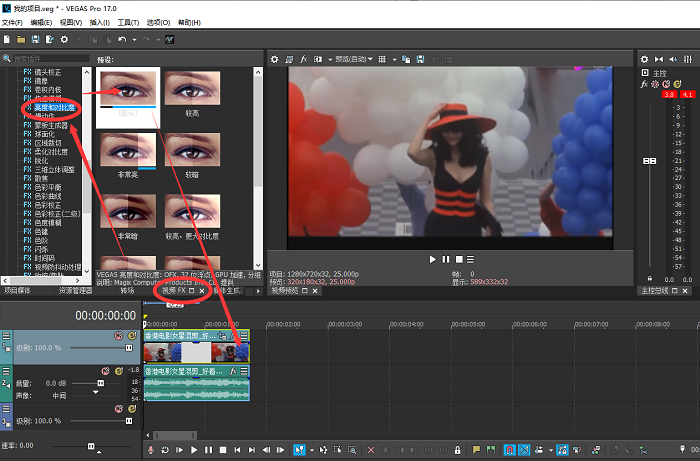
Task: Open the 工具(T) menu
Action: [128, 20]
